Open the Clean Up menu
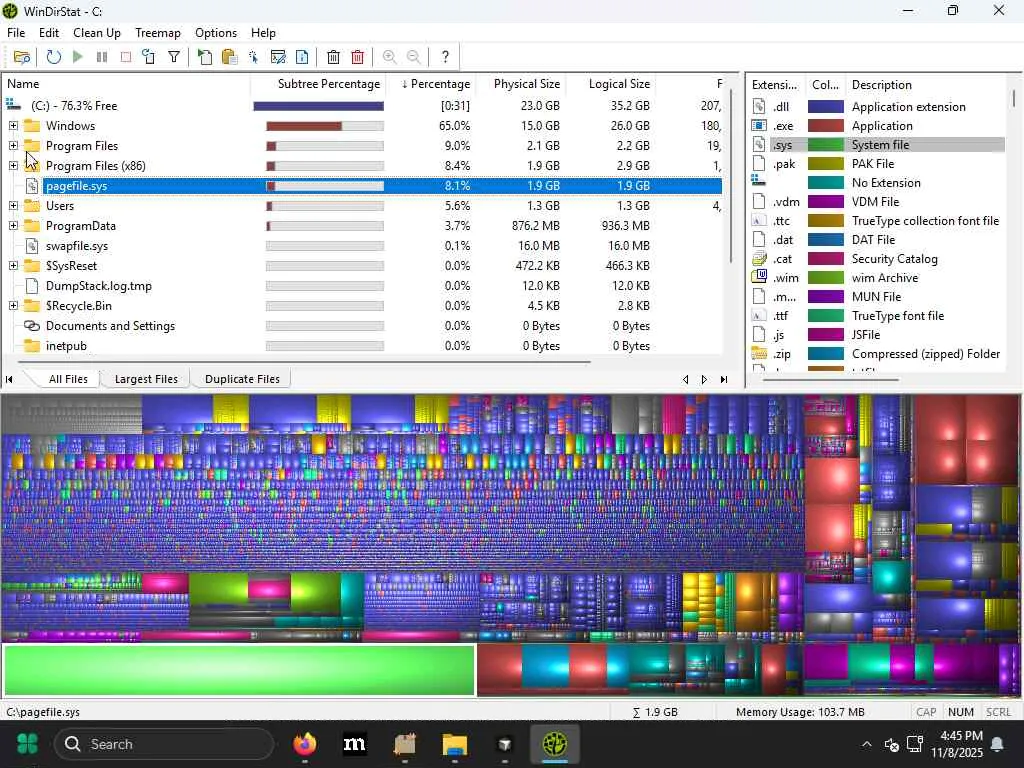The width and height of the screenshot is (1024, 768). coord(97,33)
